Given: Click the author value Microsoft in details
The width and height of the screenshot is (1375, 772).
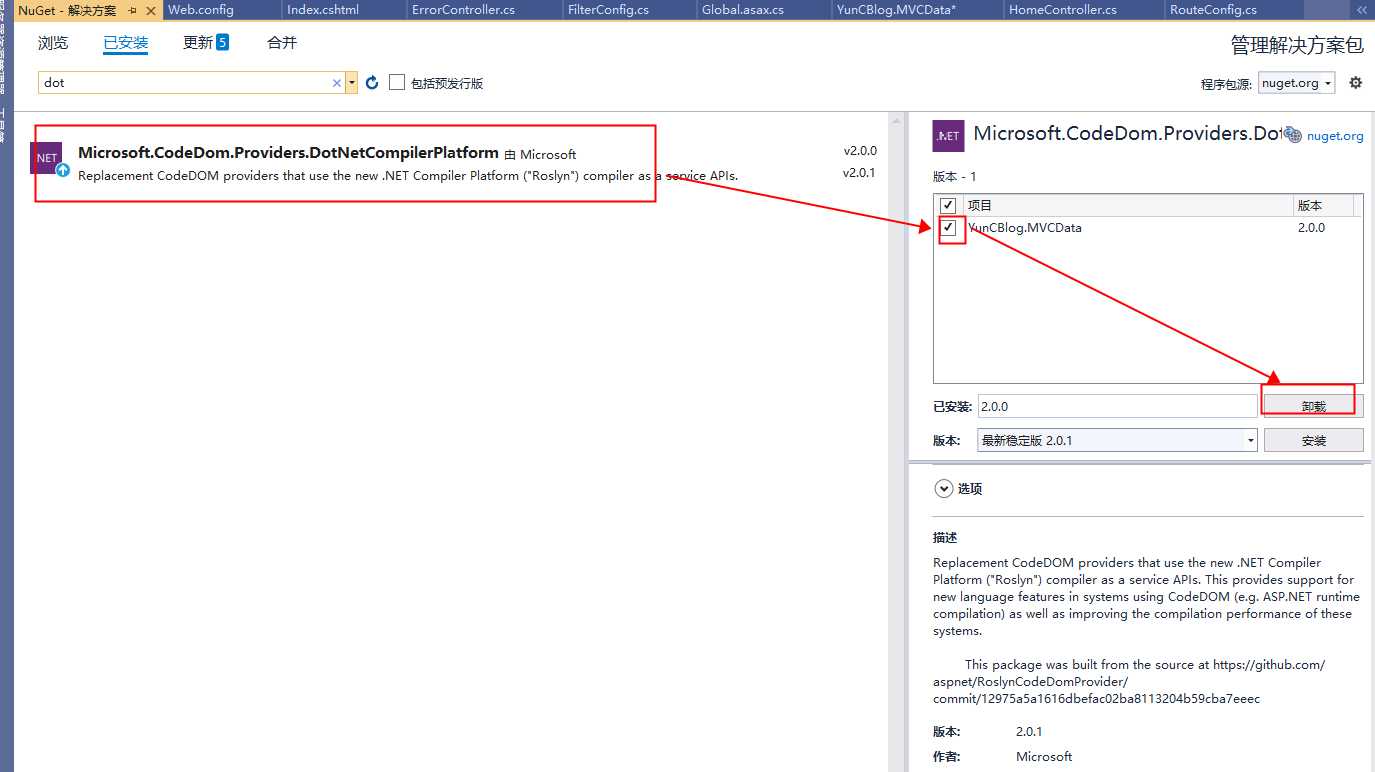Looking at the screenshot, I should click(x=1044, y=757).
